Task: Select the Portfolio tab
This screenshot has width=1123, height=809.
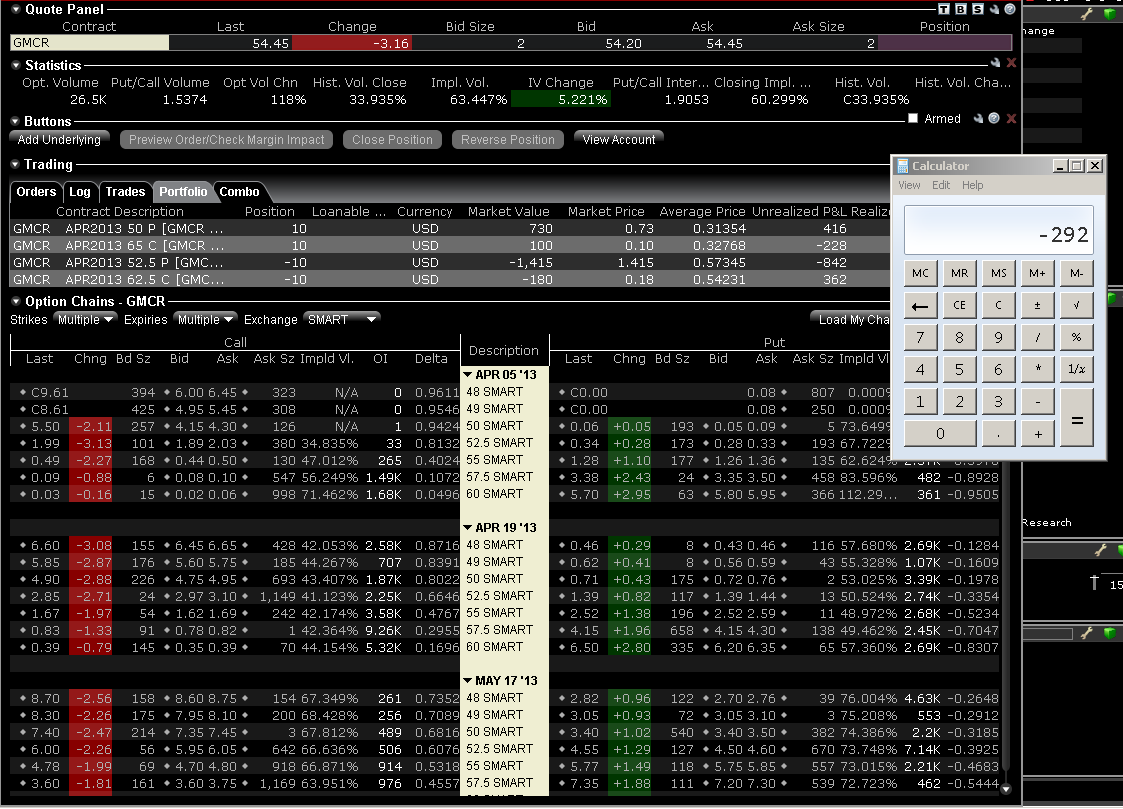Action: tap(183, 191)
